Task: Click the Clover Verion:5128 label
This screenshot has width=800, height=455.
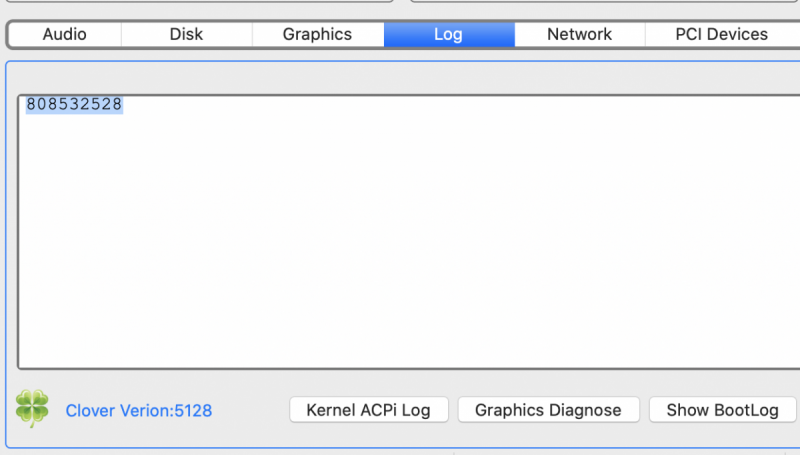Action: click(x=139, y=410)
